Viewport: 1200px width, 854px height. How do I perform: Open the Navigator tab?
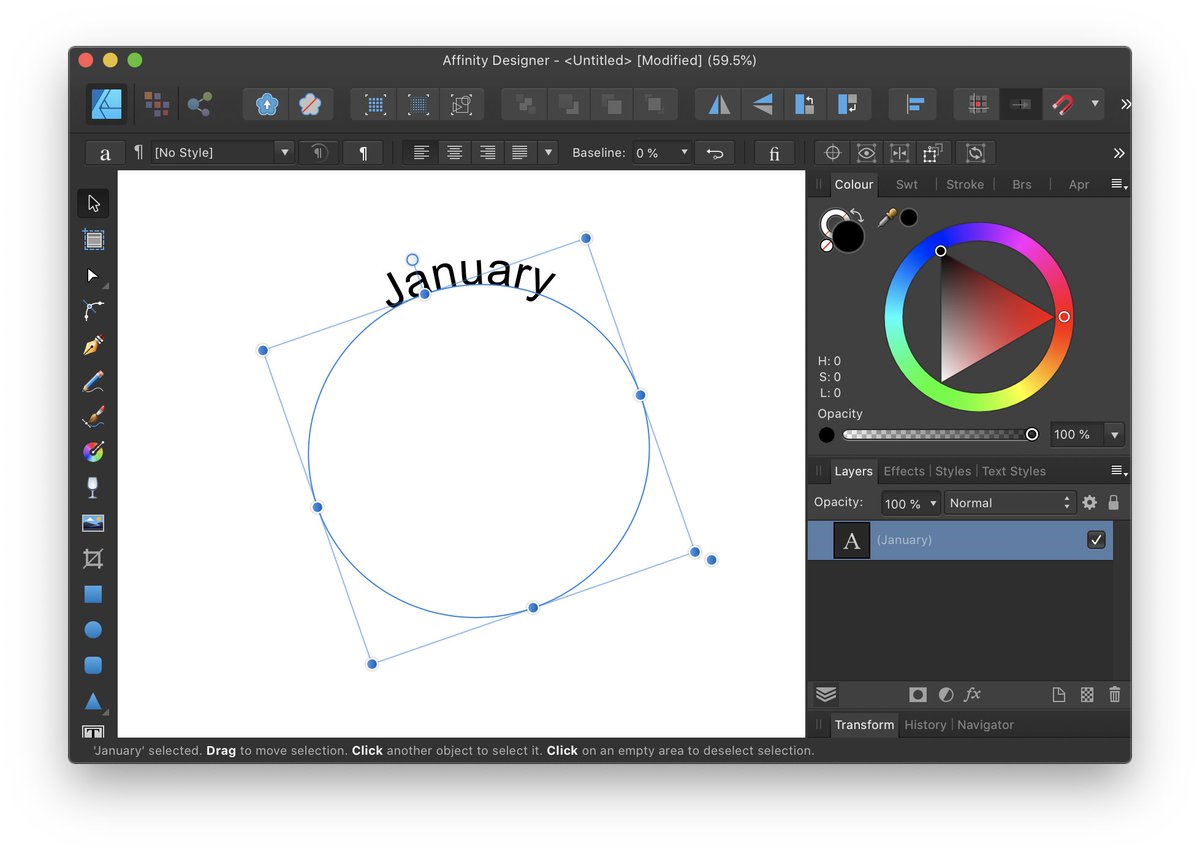tap(985, 725)
